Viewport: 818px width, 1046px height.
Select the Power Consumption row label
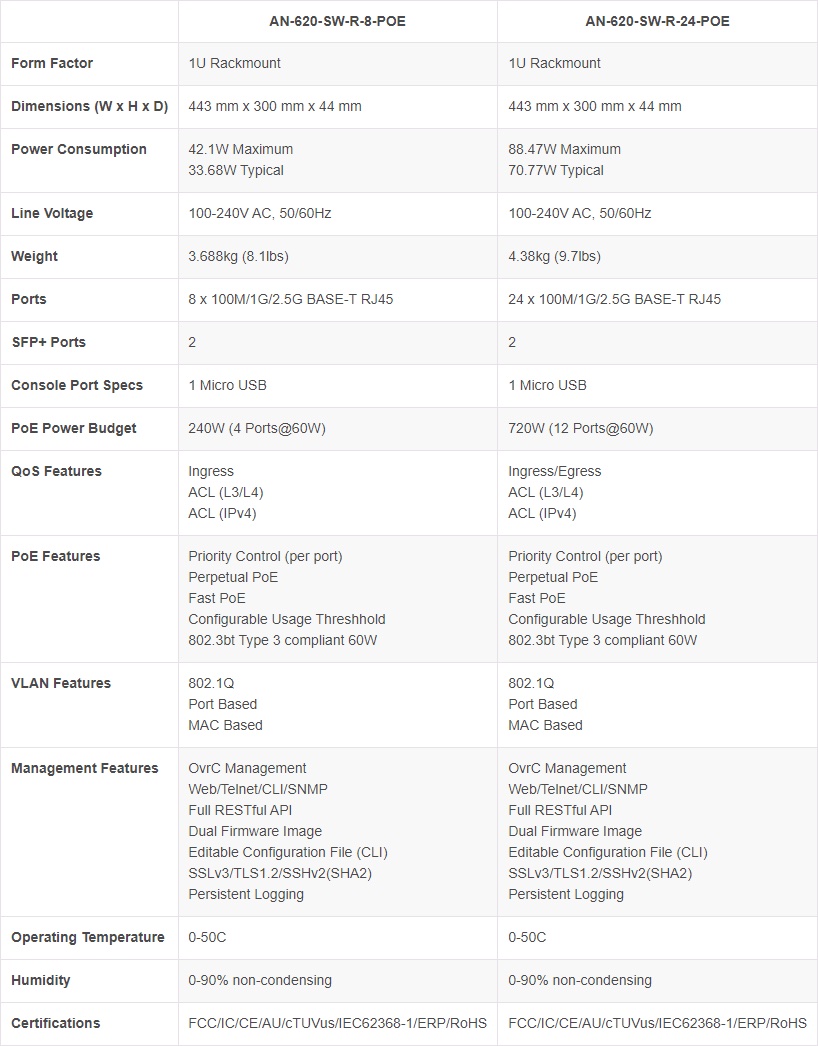79,149
